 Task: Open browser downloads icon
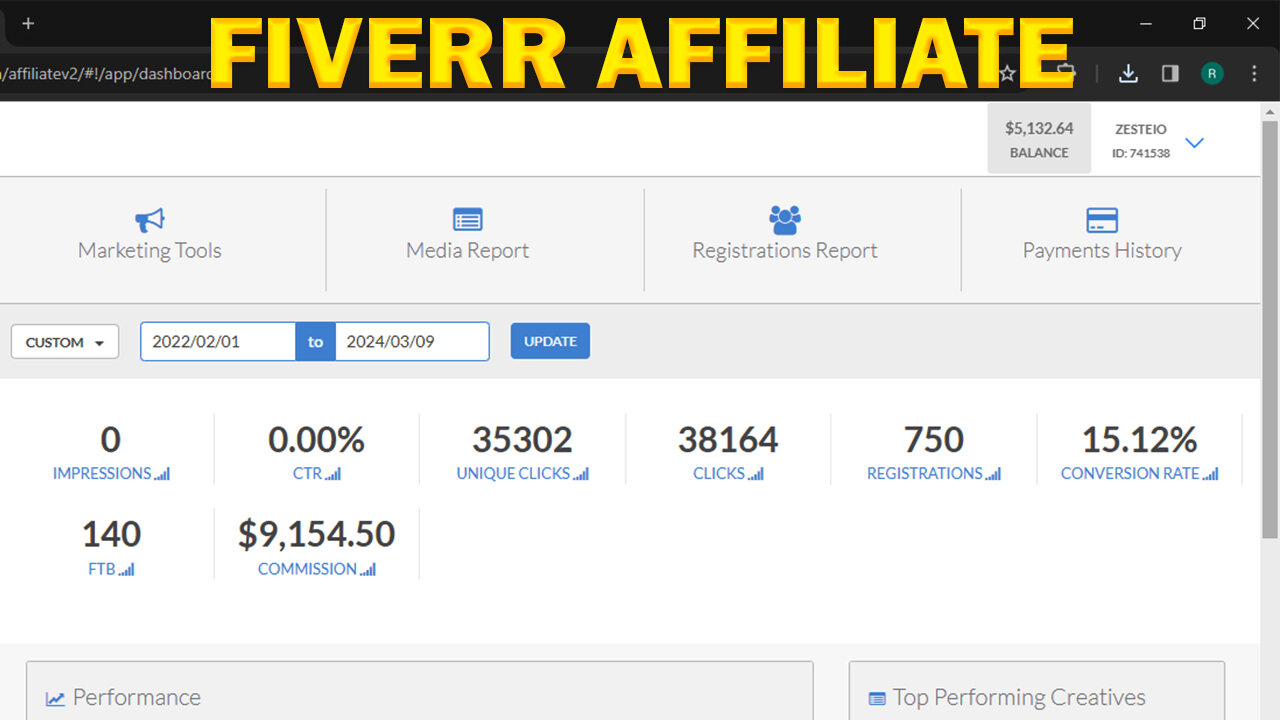coord(1128,73)
